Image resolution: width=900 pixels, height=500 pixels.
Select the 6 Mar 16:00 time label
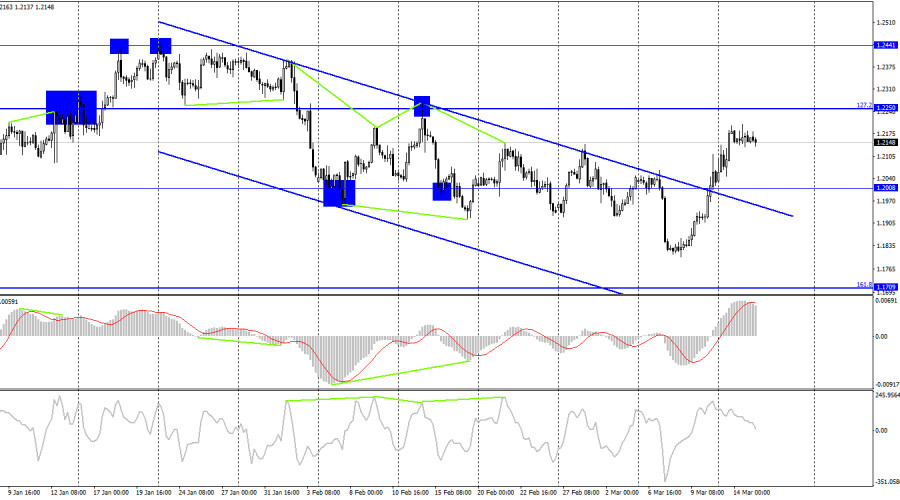665,493
